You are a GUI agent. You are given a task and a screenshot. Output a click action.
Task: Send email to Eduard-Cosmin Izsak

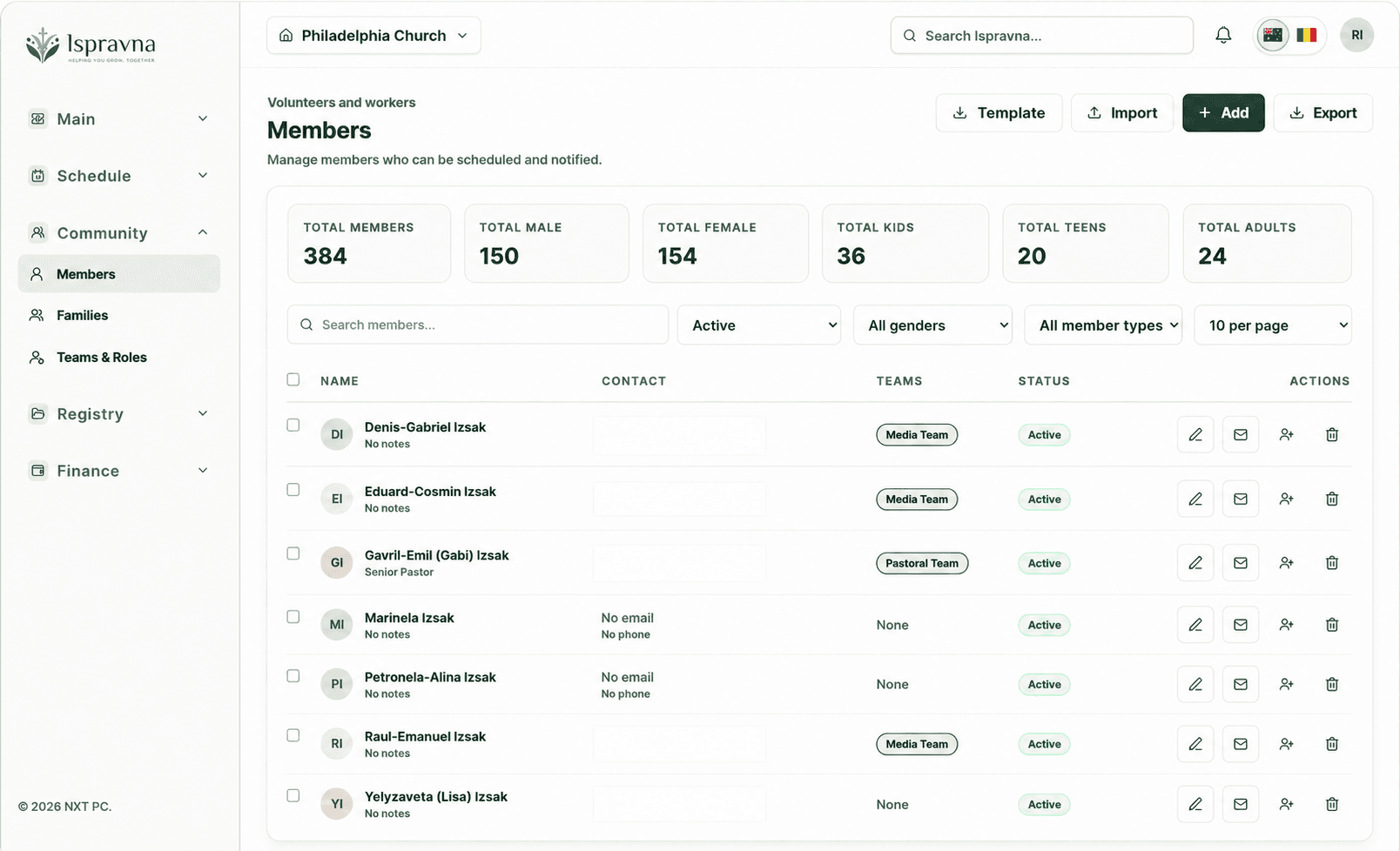point(1241,499)
